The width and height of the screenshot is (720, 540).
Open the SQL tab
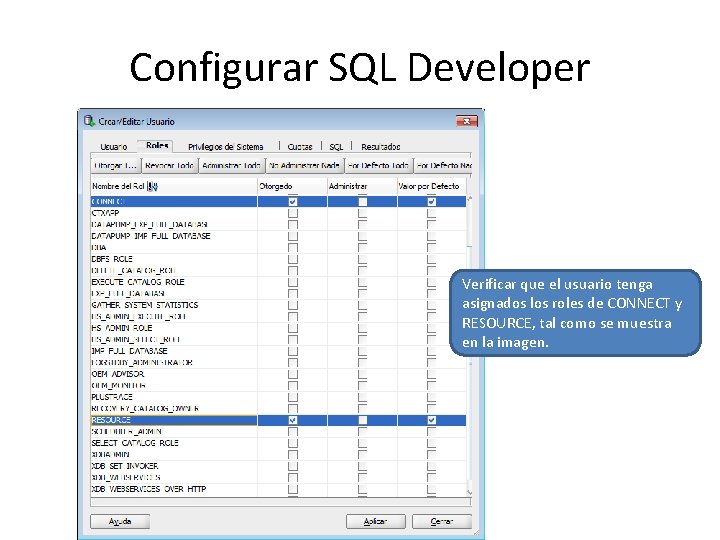(x=336, y=147)
